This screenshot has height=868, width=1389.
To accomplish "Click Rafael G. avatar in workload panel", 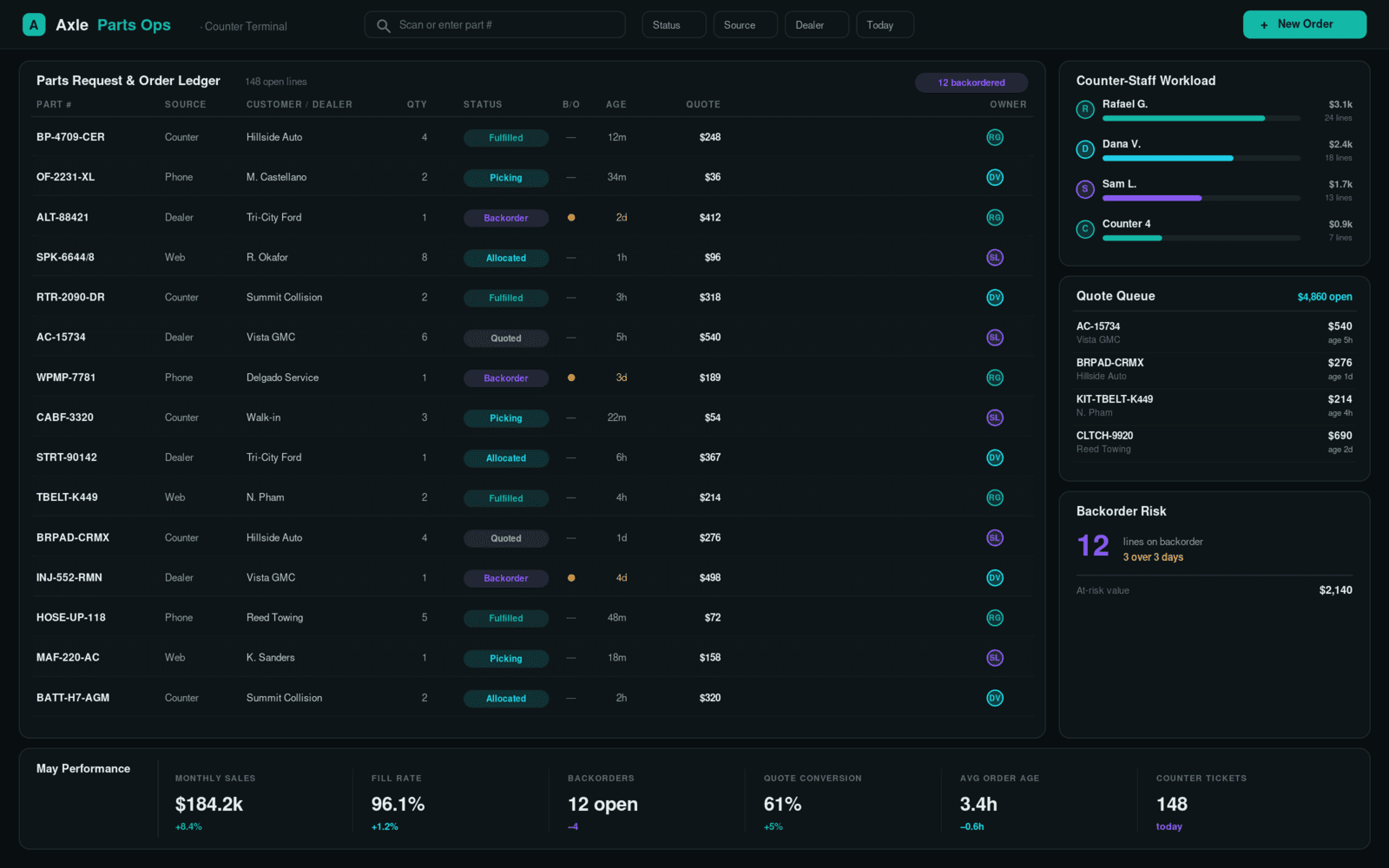I will point(1085,109).
